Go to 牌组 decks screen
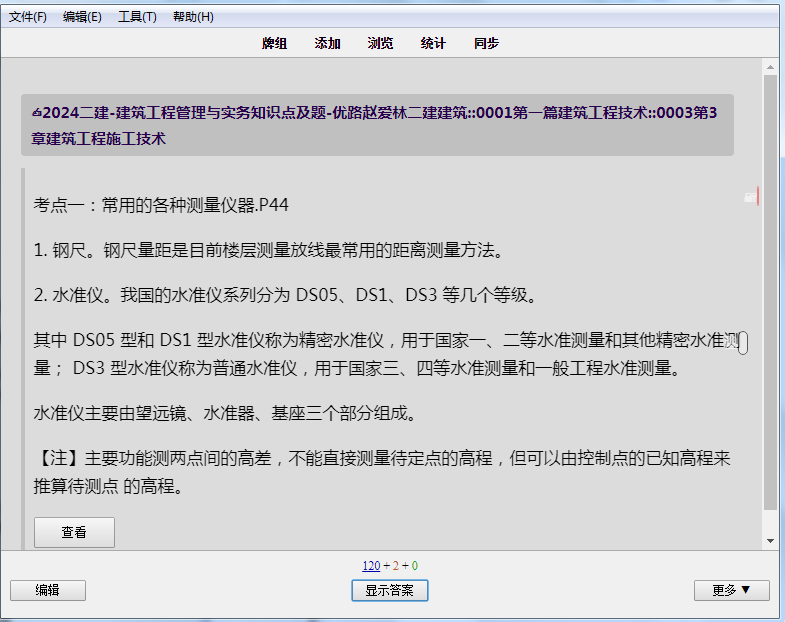 pos(274,44)
